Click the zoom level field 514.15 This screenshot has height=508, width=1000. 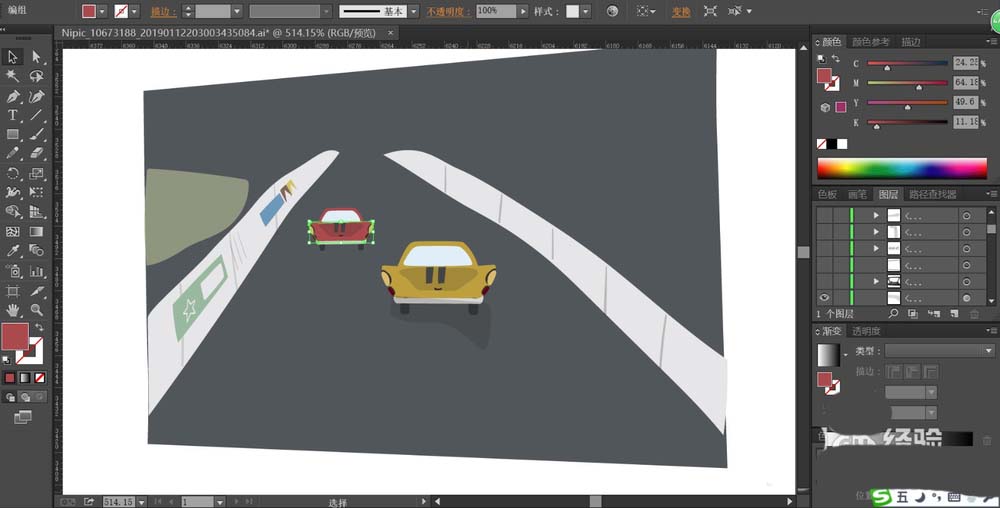tap(119, 502)
